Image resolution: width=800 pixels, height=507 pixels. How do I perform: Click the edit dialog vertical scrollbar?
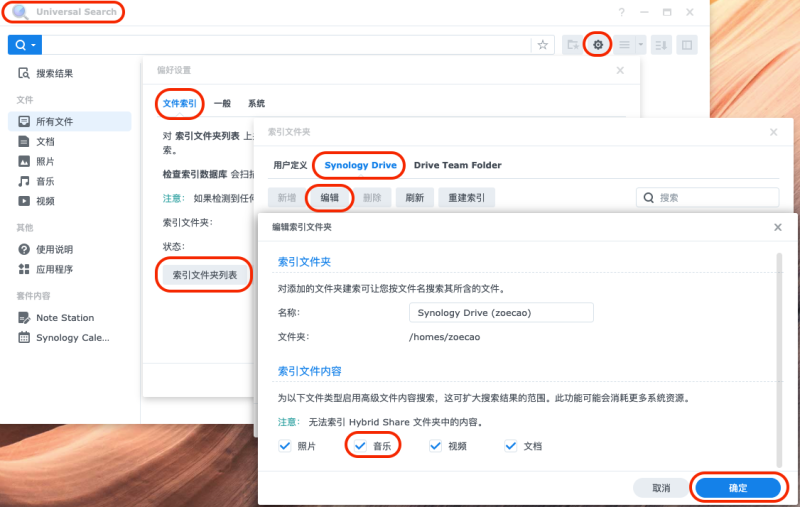click(x=779, y=360)
